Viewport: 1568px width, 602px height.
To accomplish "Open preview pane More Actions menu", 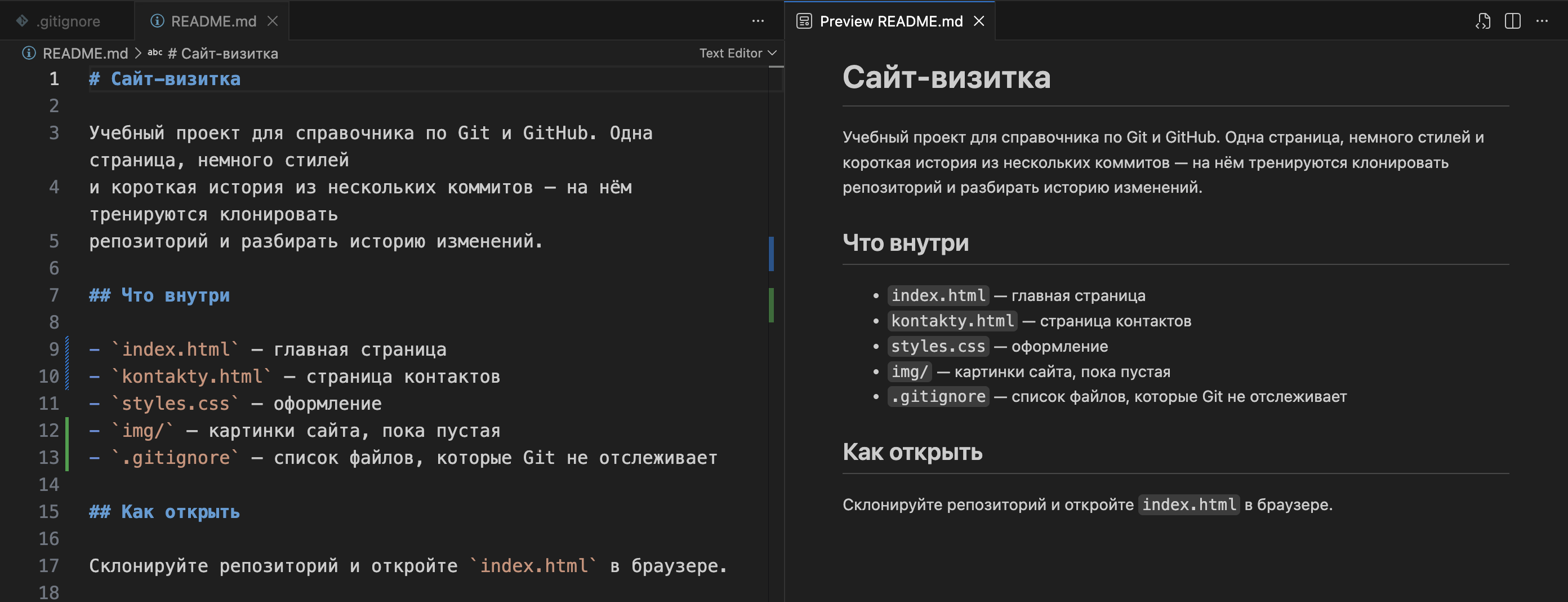I will [x=1542, y=21].
